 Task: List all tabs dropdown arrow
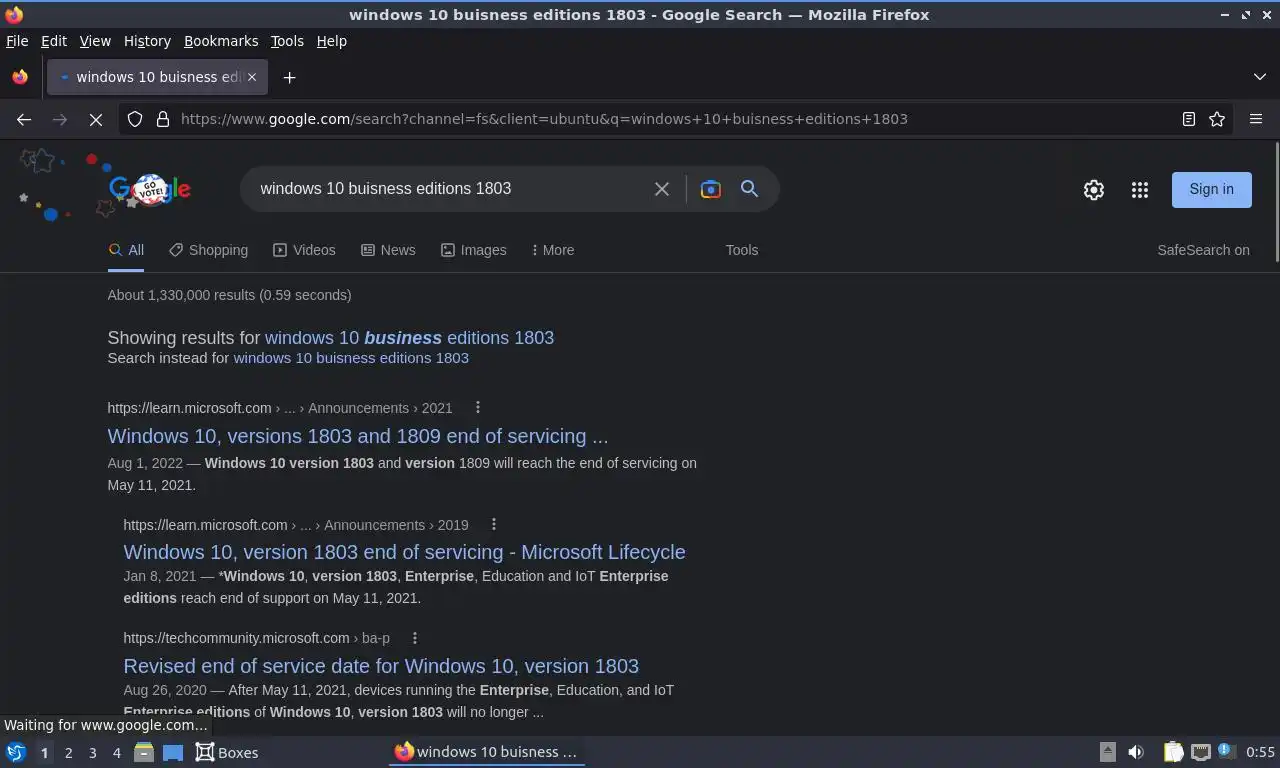point(1260,77)
